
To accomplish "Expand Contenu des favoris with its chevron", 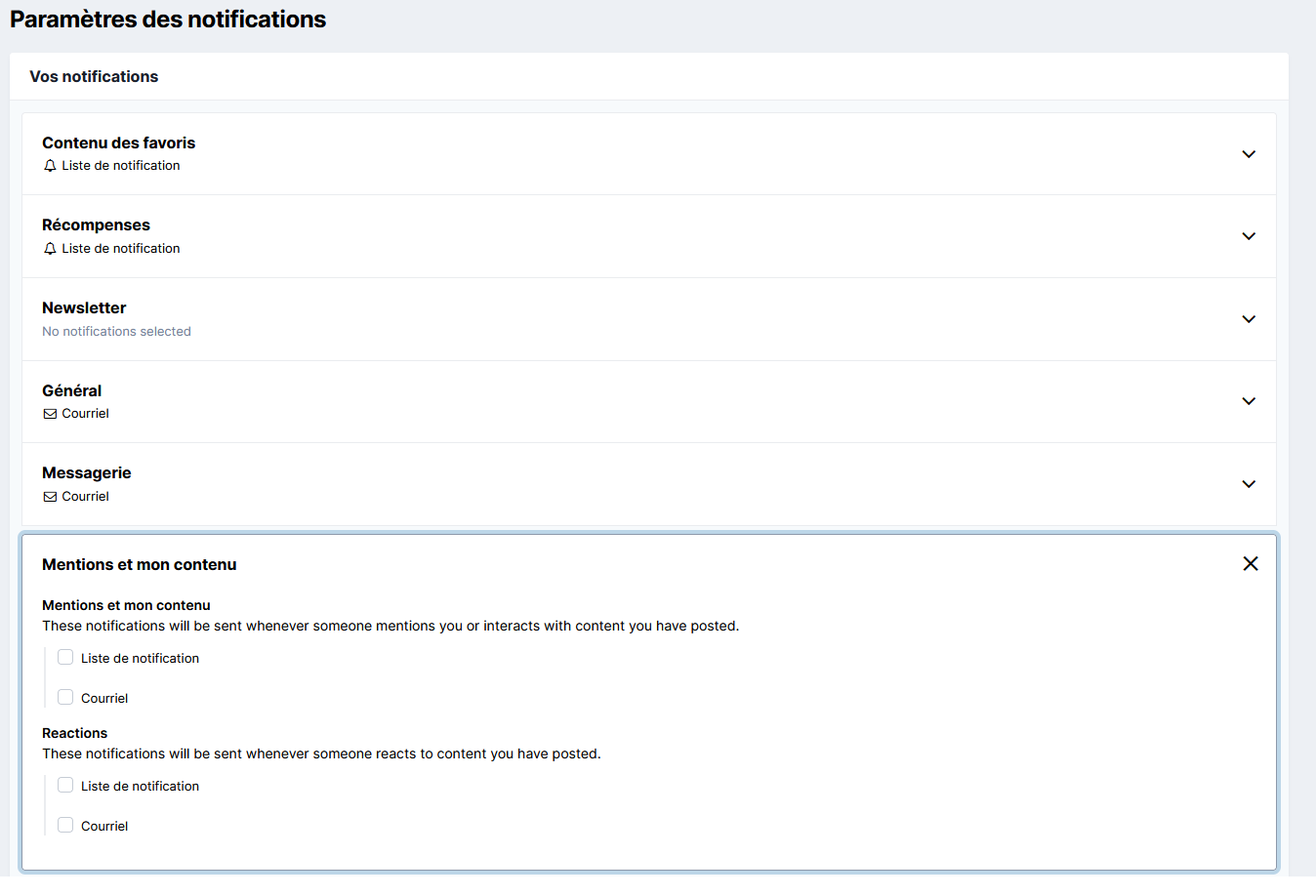I will (1248, 154).
